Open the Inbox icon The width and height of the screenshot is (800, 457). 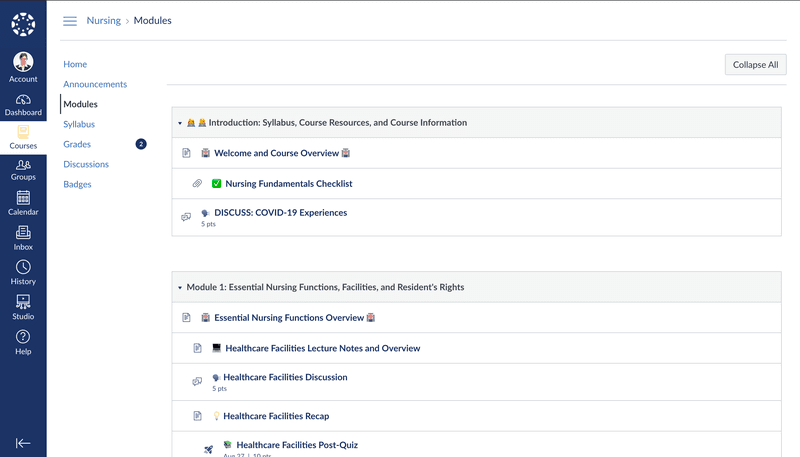(x=23, y=233)
